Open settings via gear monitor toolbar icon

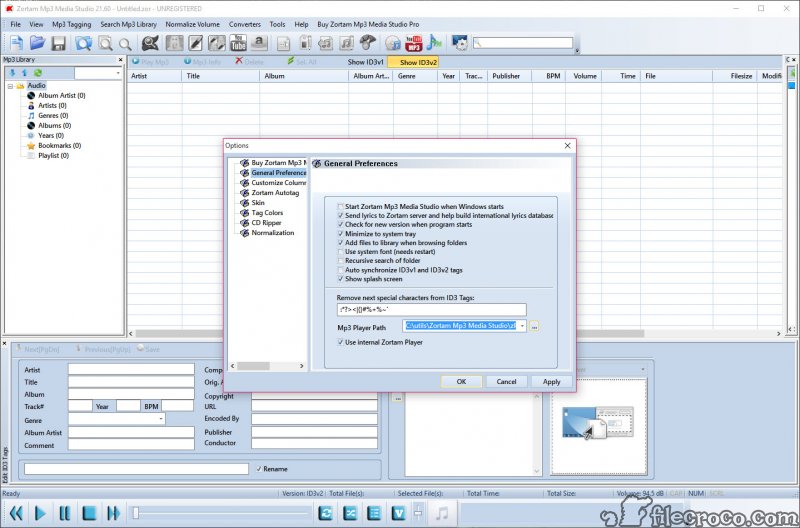click(x=459, y=43)
